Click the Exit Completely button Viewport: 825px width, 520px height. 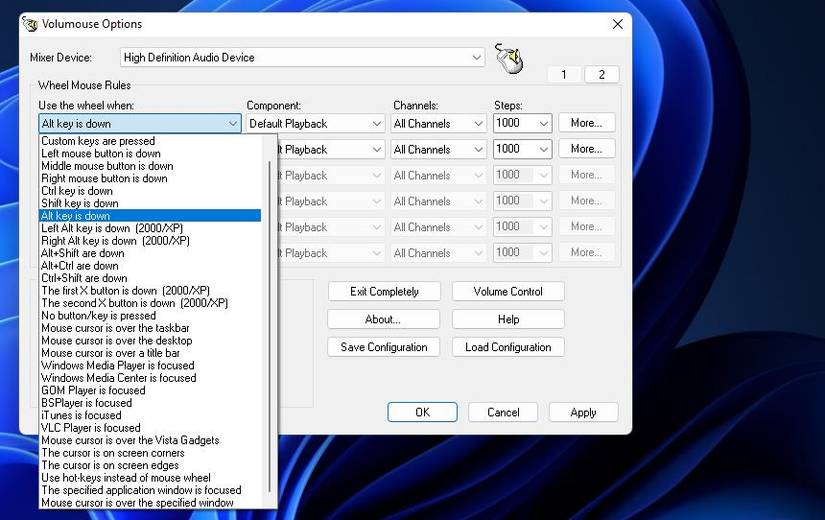384,292
